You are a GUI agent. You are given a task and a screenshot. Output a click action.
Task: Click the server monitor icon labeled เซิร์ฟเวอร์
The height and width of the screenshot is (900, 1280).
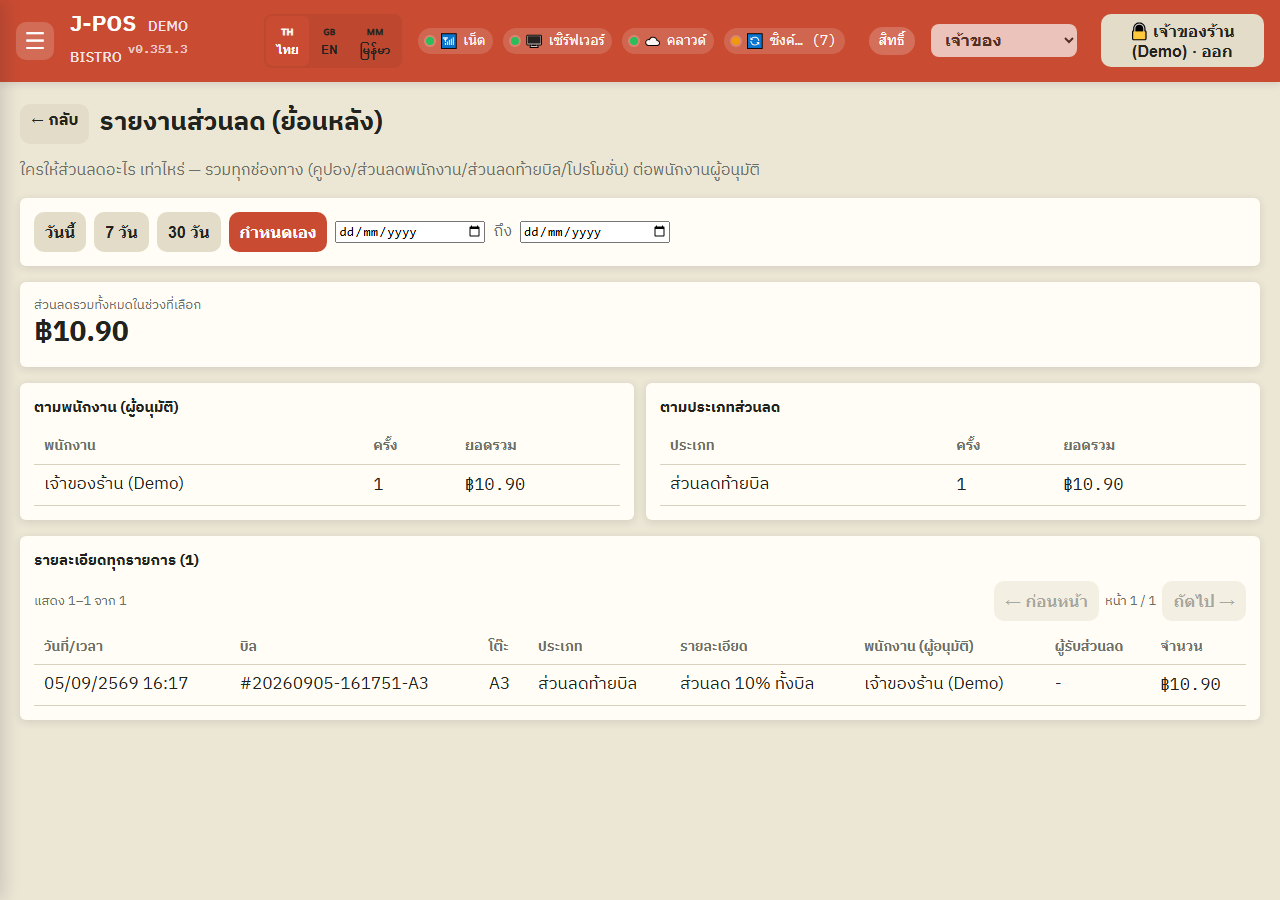534,41
